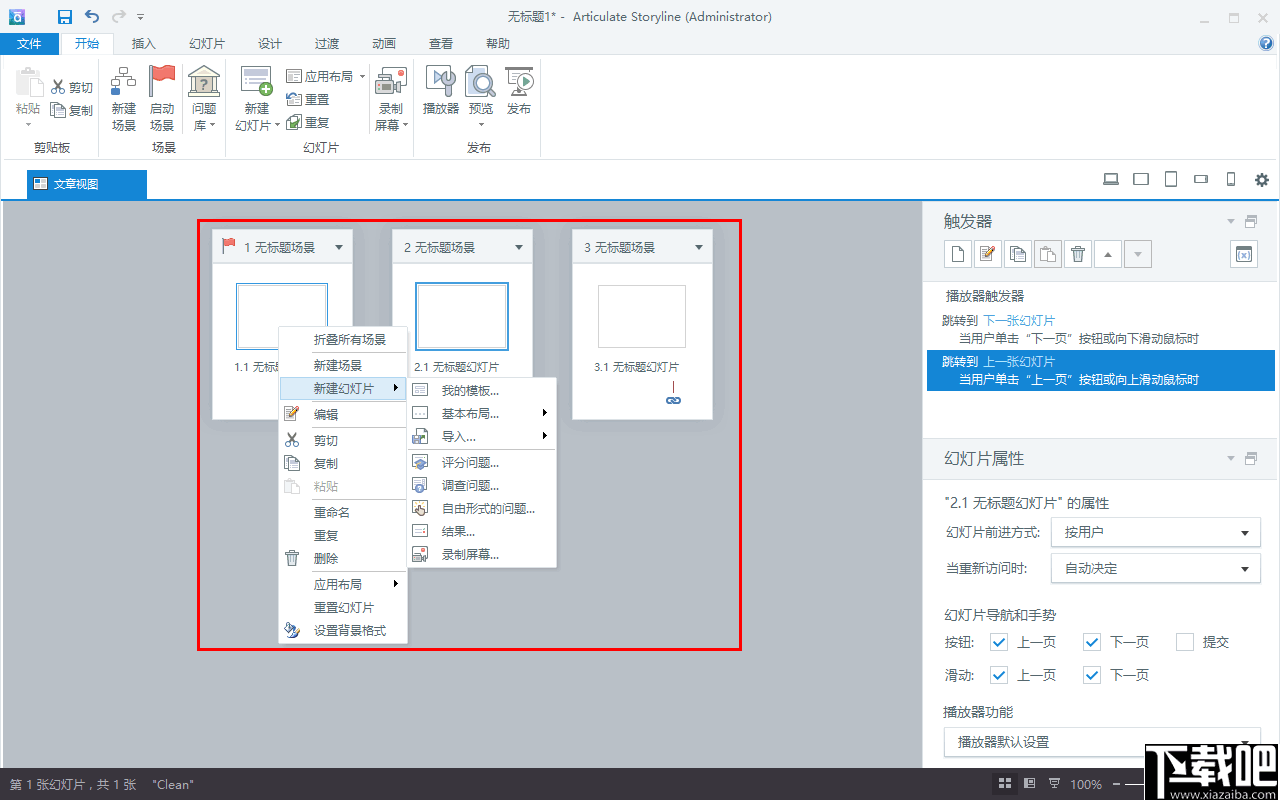Edit the selected trigger with pencil icon
This screenshot has width=1280, height=800.
(x=987, y=253)
